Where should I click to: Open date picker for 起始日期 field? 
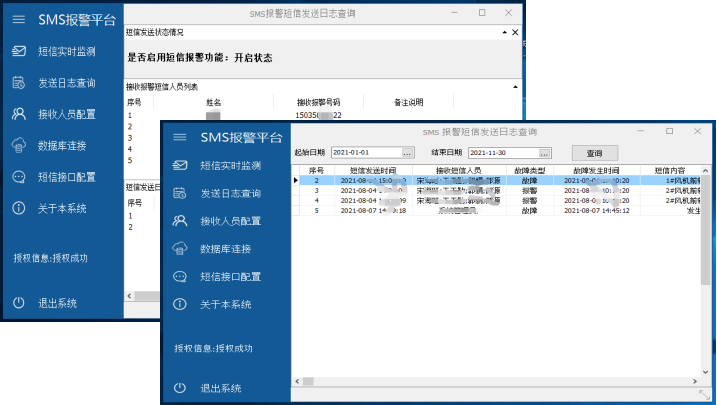(407, 153)
